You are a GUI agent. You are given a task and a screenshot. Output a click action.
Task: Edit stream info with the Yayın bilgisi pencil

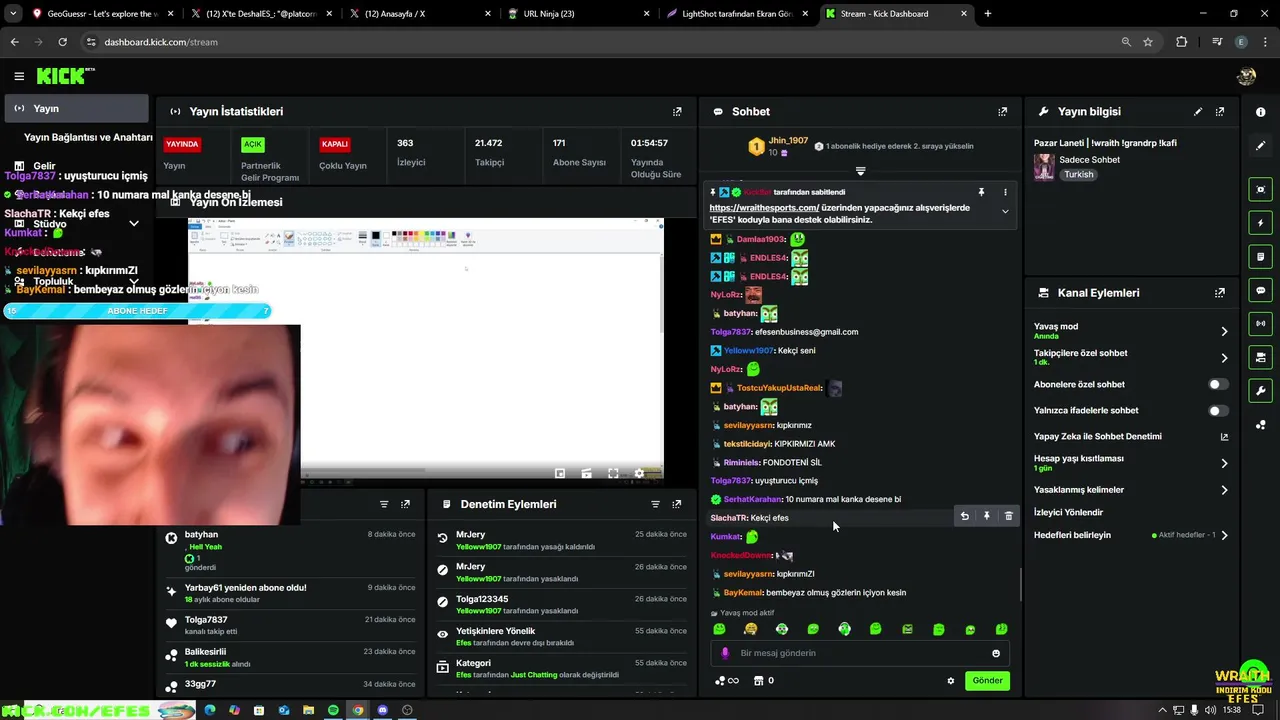[x=1198, y=112]
